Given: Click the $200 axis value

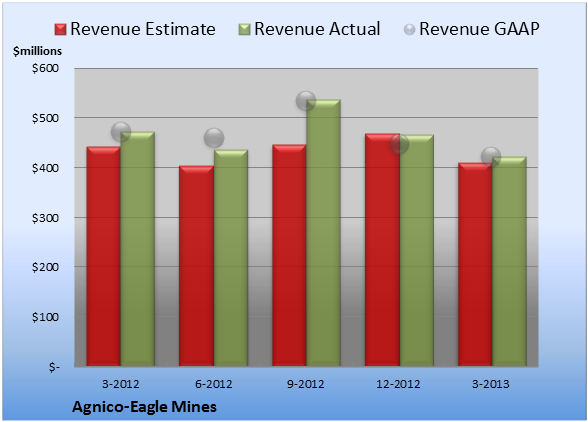Looking at the screenshot, I should coord(45,267).
